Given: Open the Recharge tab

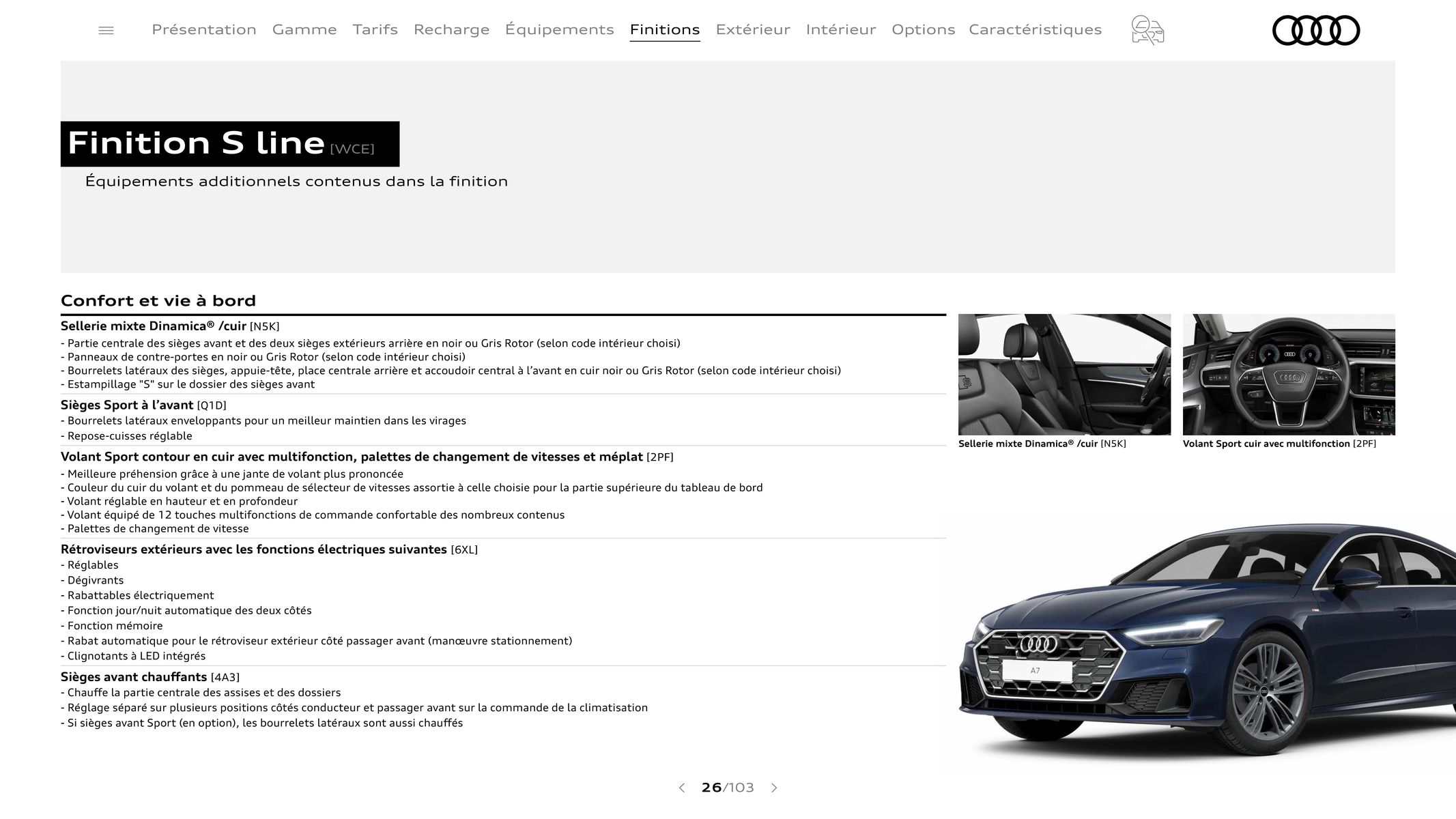Looking at the screenshot, I should [451, 29].
